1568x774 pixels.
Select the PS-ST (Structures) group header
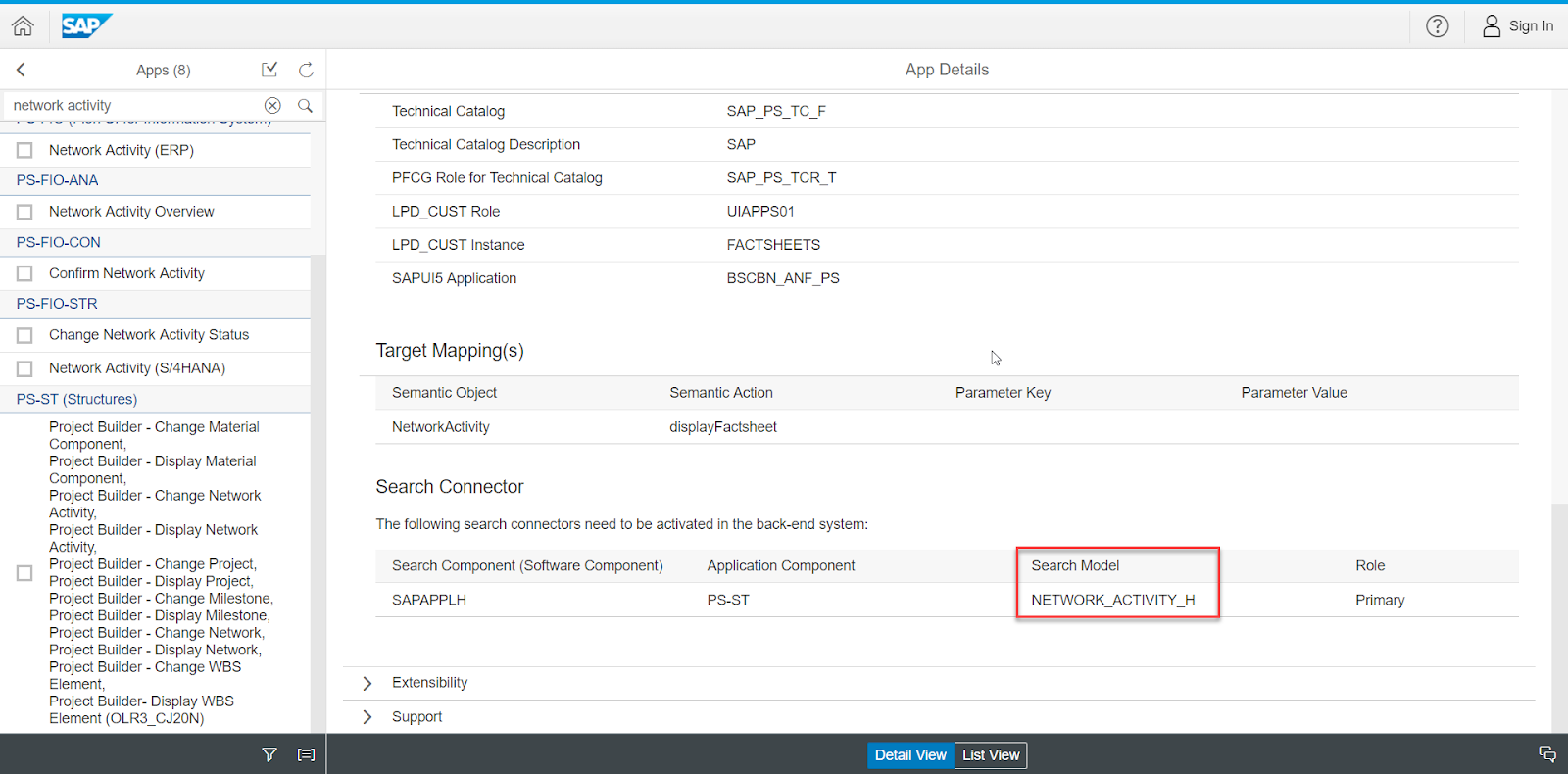(x=155, y=399)
